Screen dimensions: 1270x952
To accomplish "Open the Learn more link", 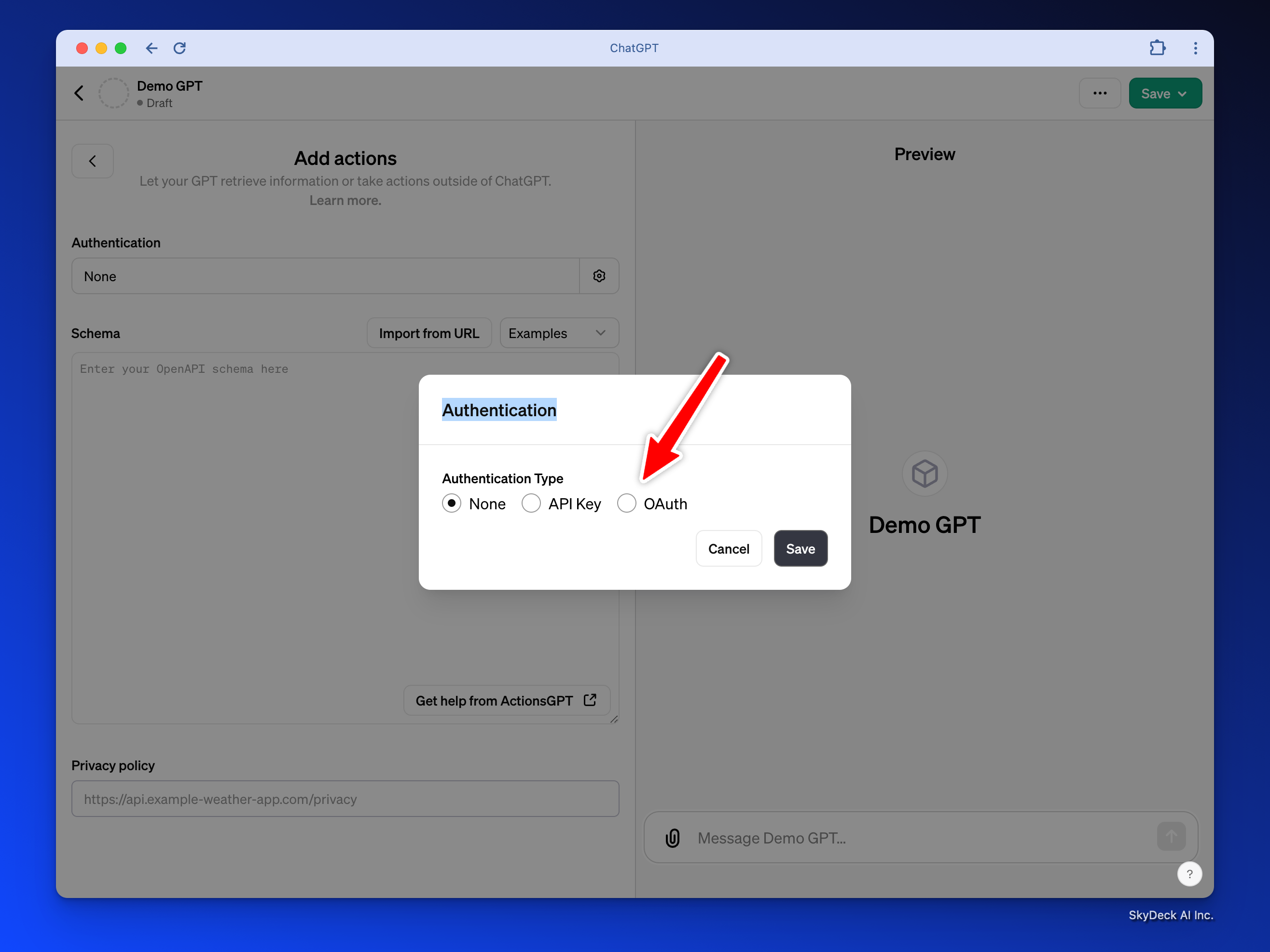I will tap(345, 200).
